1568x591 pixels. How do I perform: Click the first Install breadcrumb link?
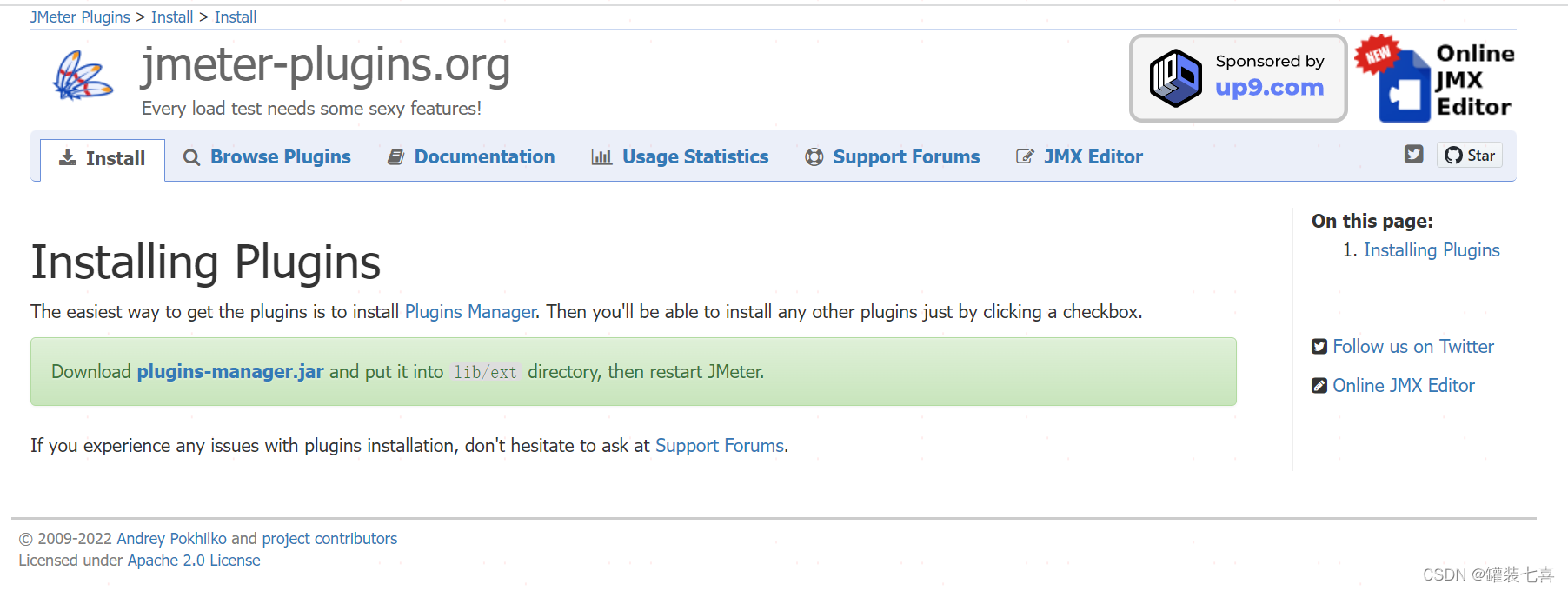pos(172,17)
